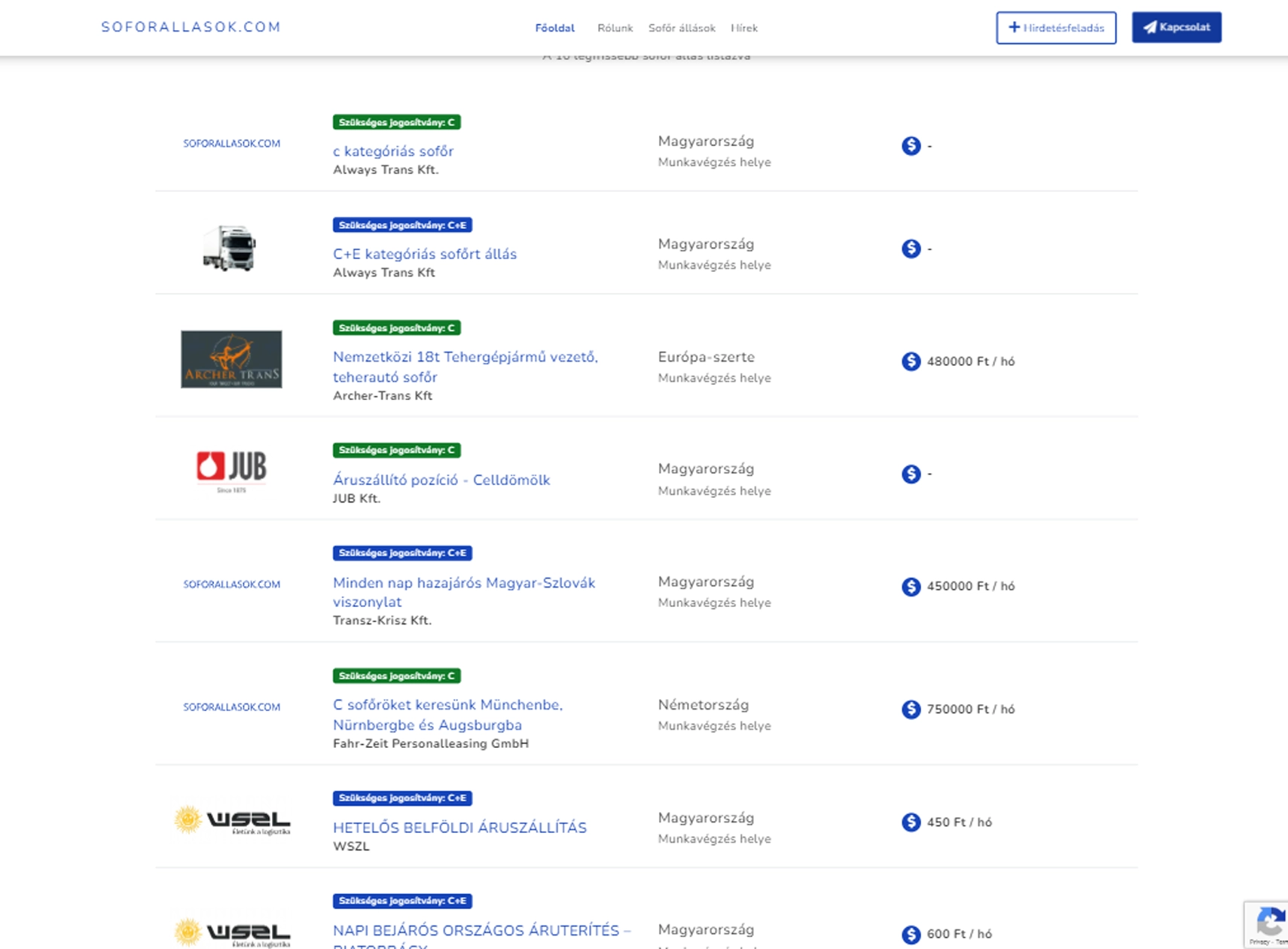Click salary text '450000 Ft / hó'

[971, 586]
